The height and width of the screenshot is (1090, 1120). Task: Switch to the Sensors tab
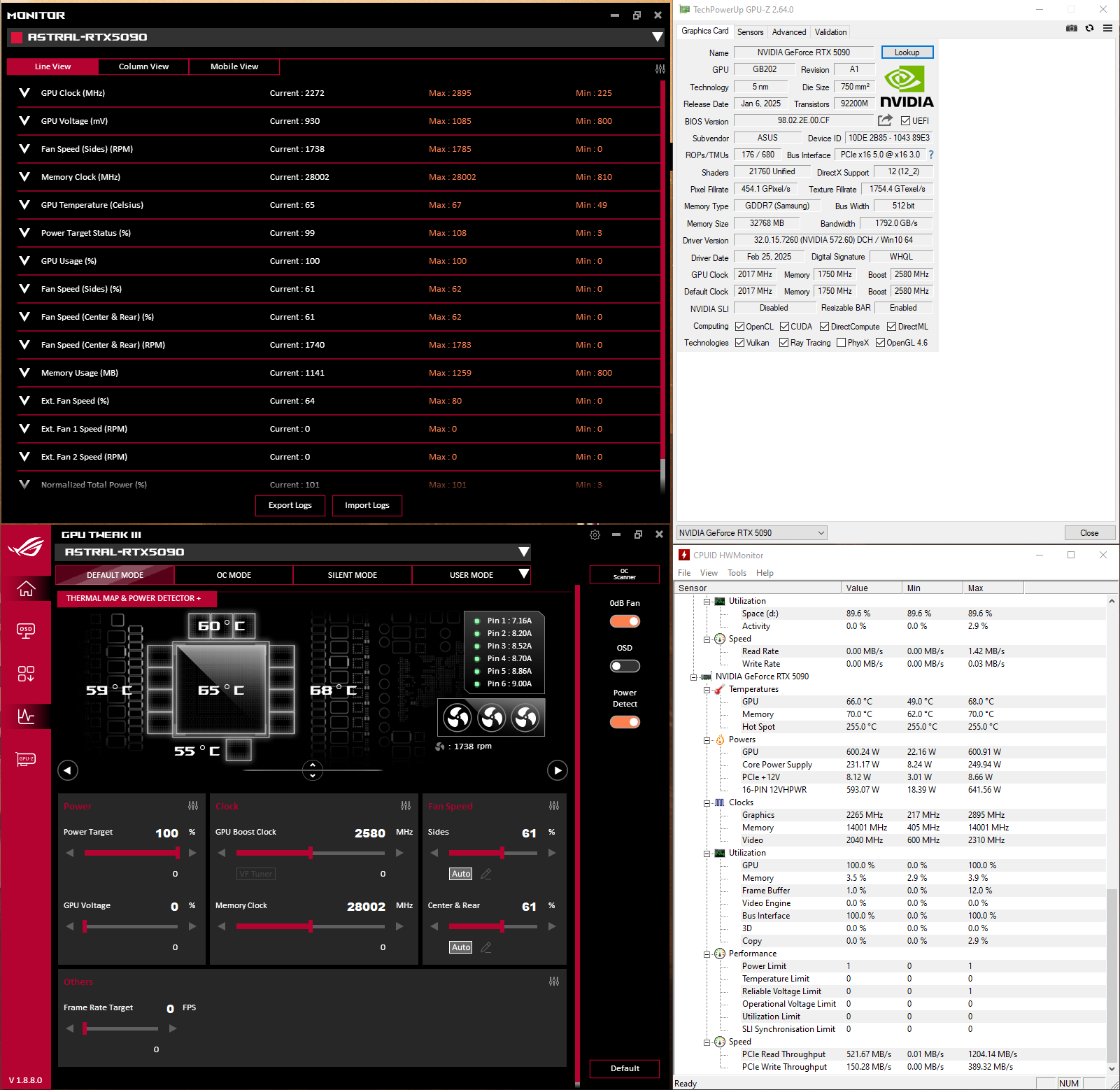(x=750, y=32)
